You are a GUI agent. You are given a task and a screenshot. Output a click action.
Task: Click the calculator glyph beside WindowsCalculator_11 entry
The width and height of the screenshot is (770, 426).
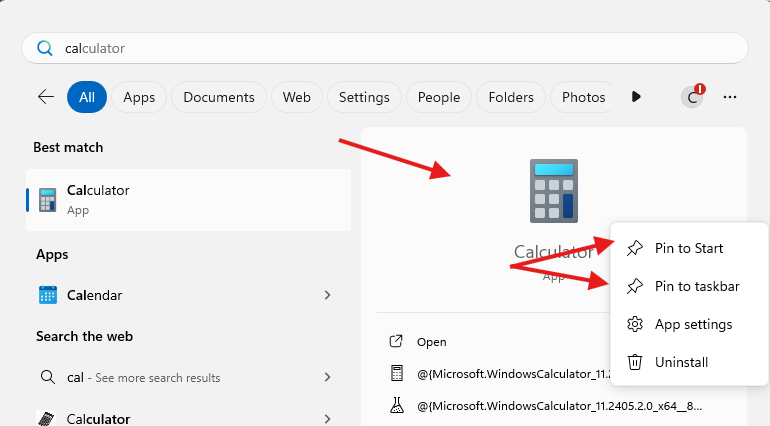point(397,373)
